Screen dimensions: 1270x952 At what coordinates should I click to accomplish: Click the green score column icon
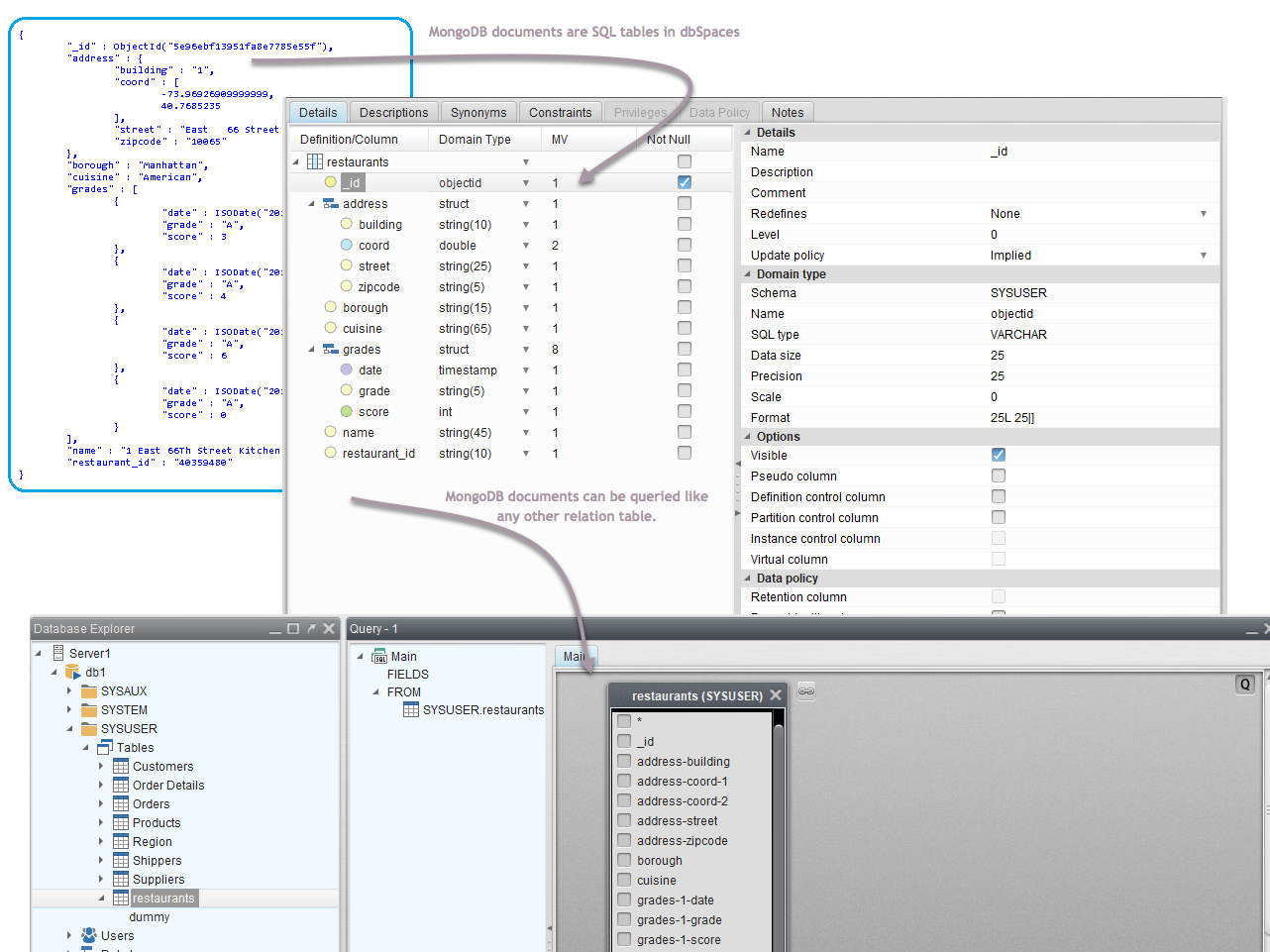coord(346,412)
